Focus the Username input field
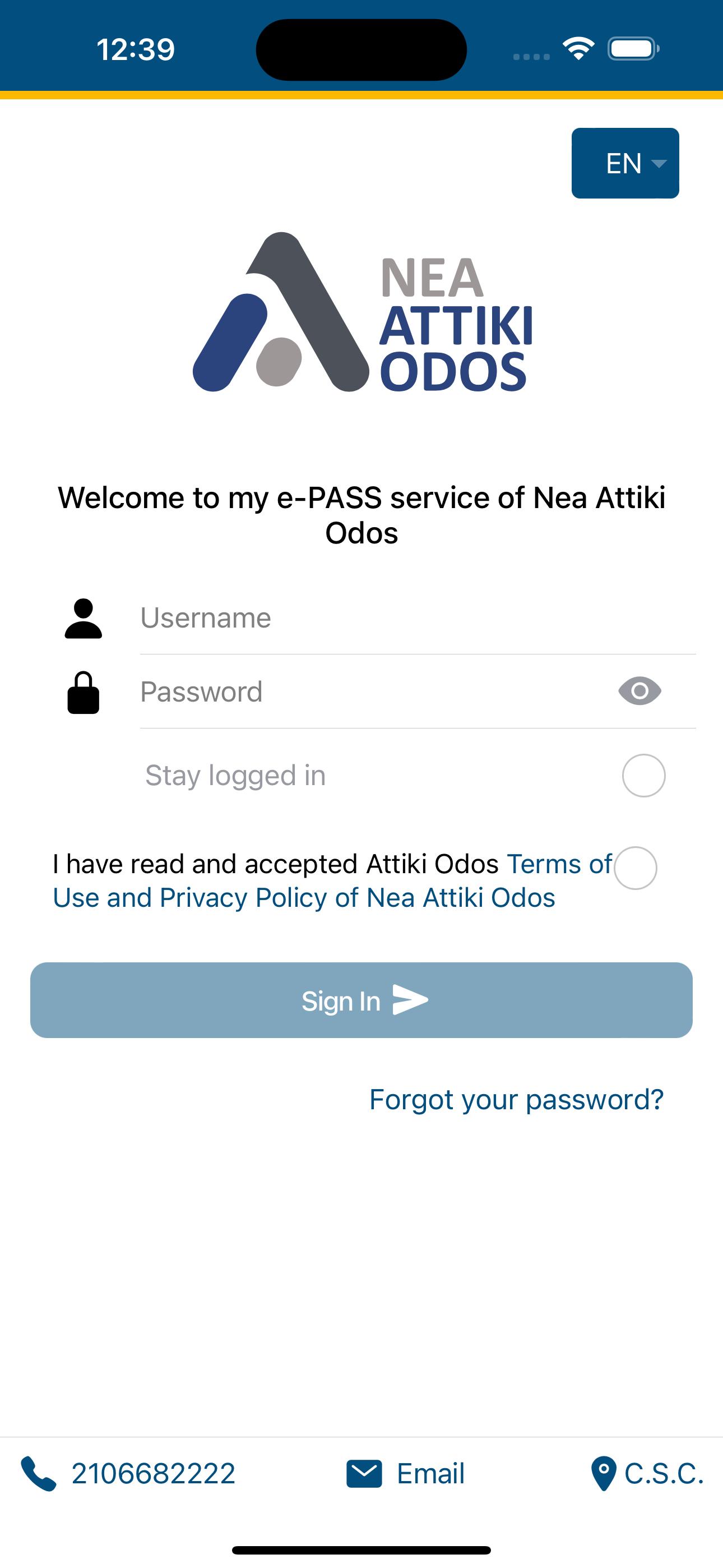Screen dimensions: 723x1568 [418, 618]
